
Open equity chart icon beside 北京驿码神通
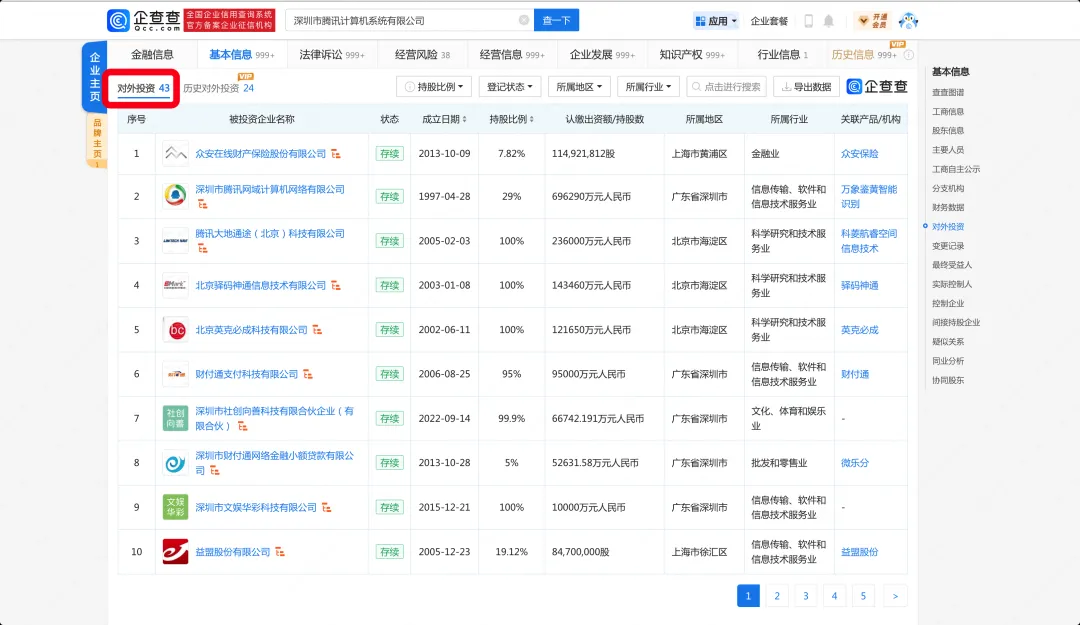point(335,285)
